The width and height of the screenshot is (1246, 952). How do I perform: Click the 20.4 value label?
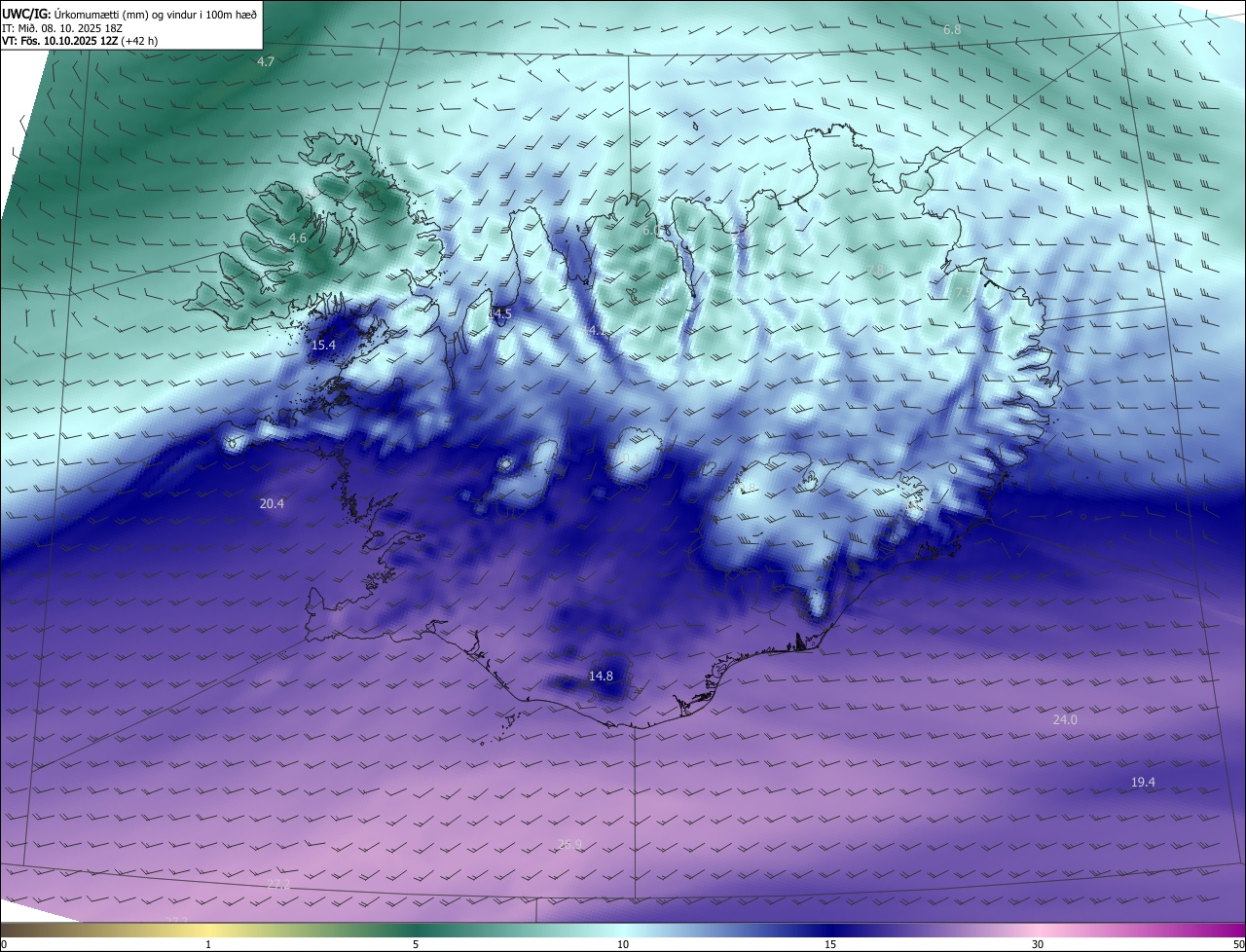tap(272, 503)
